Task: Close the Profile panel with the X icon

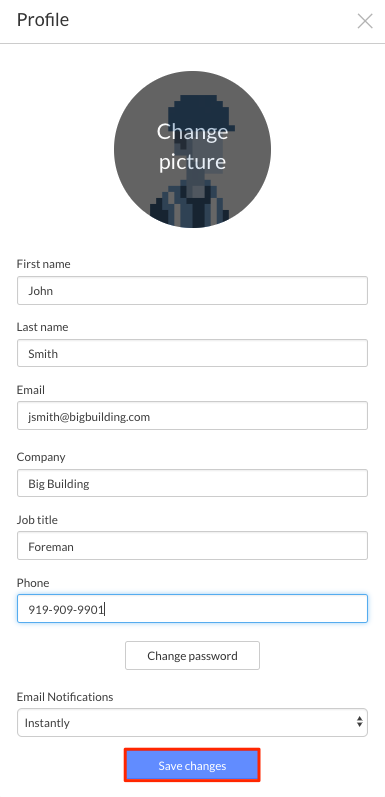Action: click(x=365, y=21)
